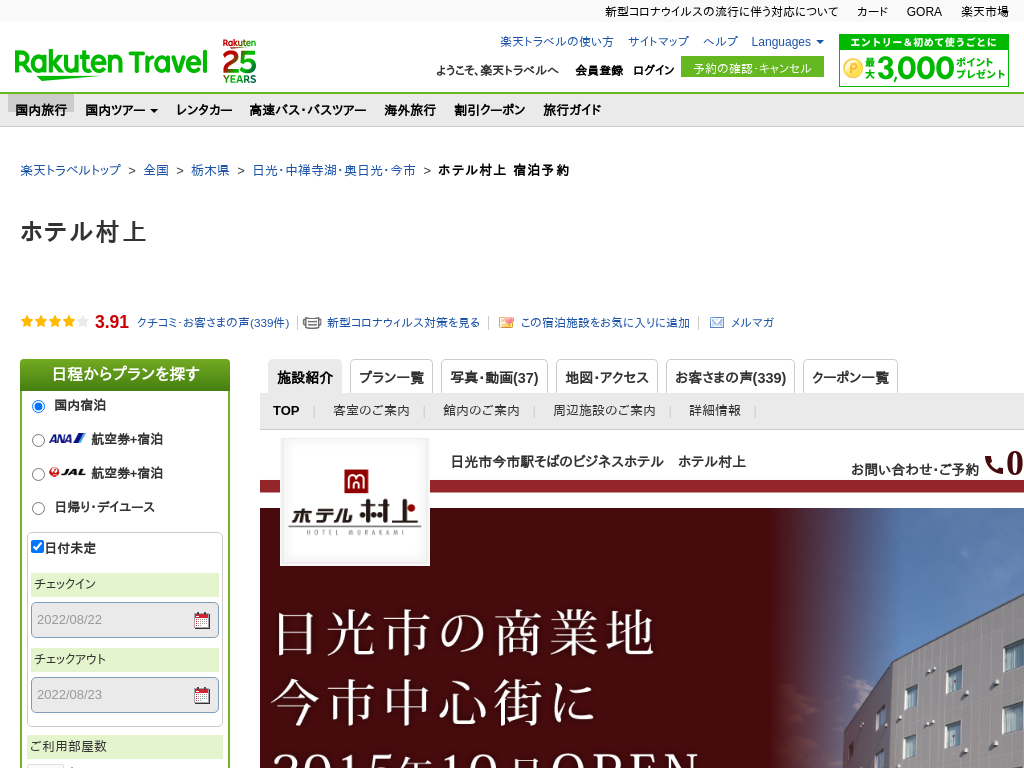The height and width of the screenshot is (768, 1024).
Task: Click the COVID measures mask icon
Action: [x=312, y=323]
